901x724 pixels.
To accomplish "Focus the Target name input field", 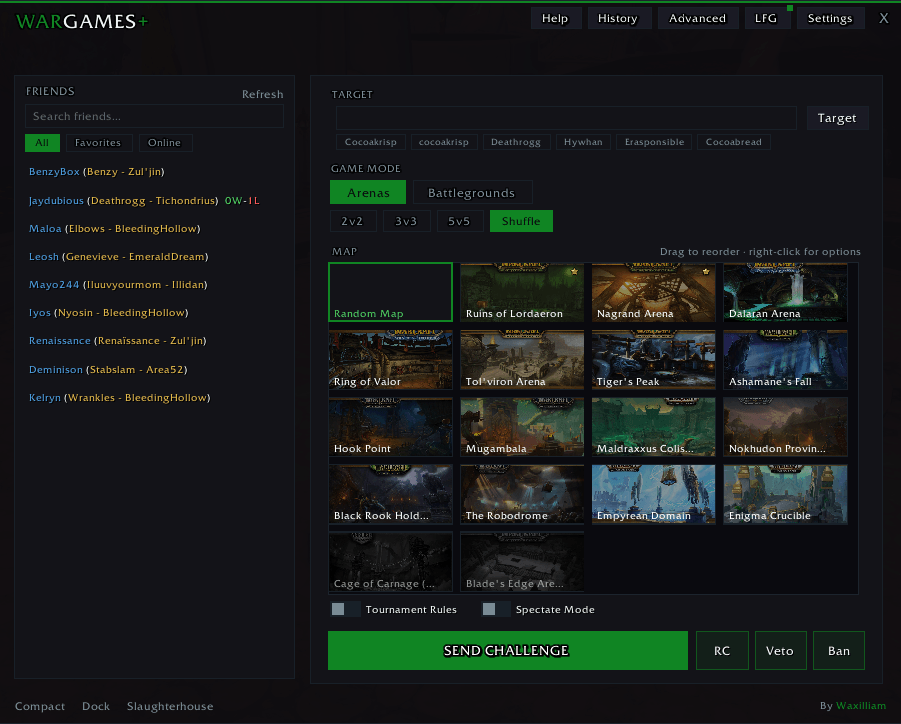I will (566, 118).
